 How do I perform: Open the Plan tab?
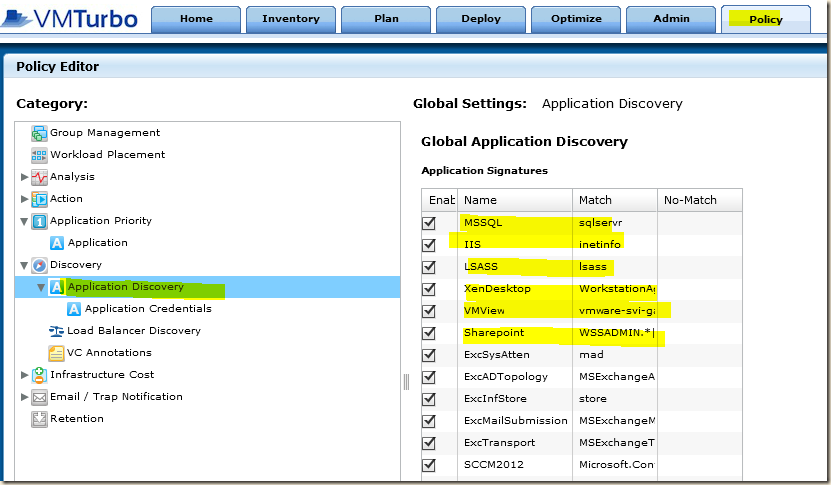[386, 19]
